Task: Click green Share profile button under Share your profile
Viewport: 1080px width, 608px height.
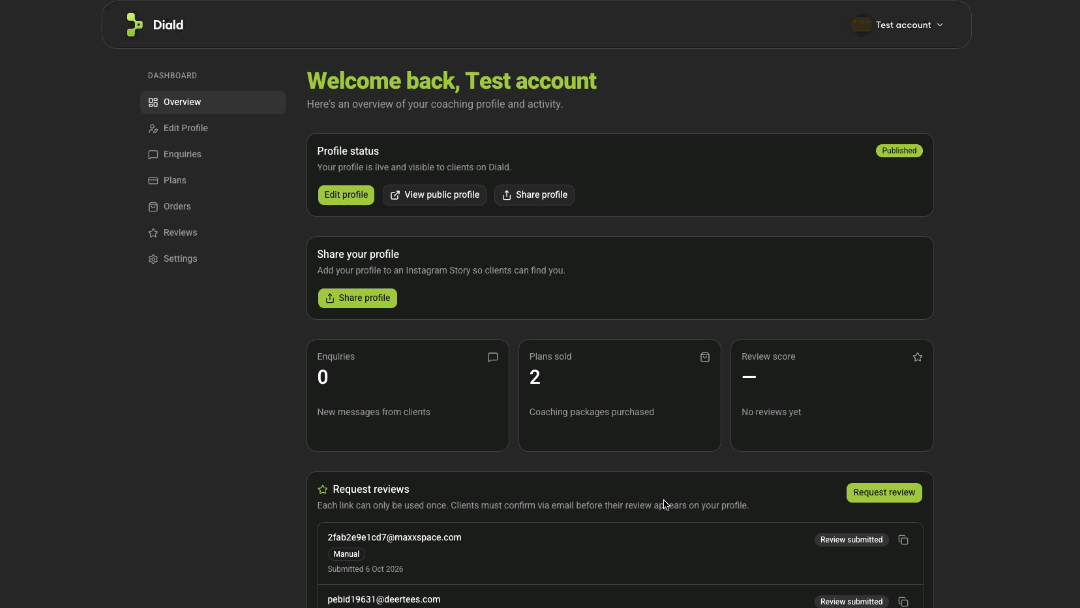Action: pyautogui.click(x=357, y=298)
